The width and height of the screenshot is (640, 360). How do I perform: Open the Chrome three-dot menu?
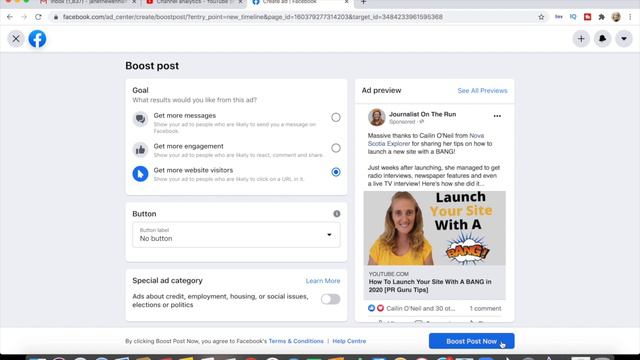(x=630, y=17)
